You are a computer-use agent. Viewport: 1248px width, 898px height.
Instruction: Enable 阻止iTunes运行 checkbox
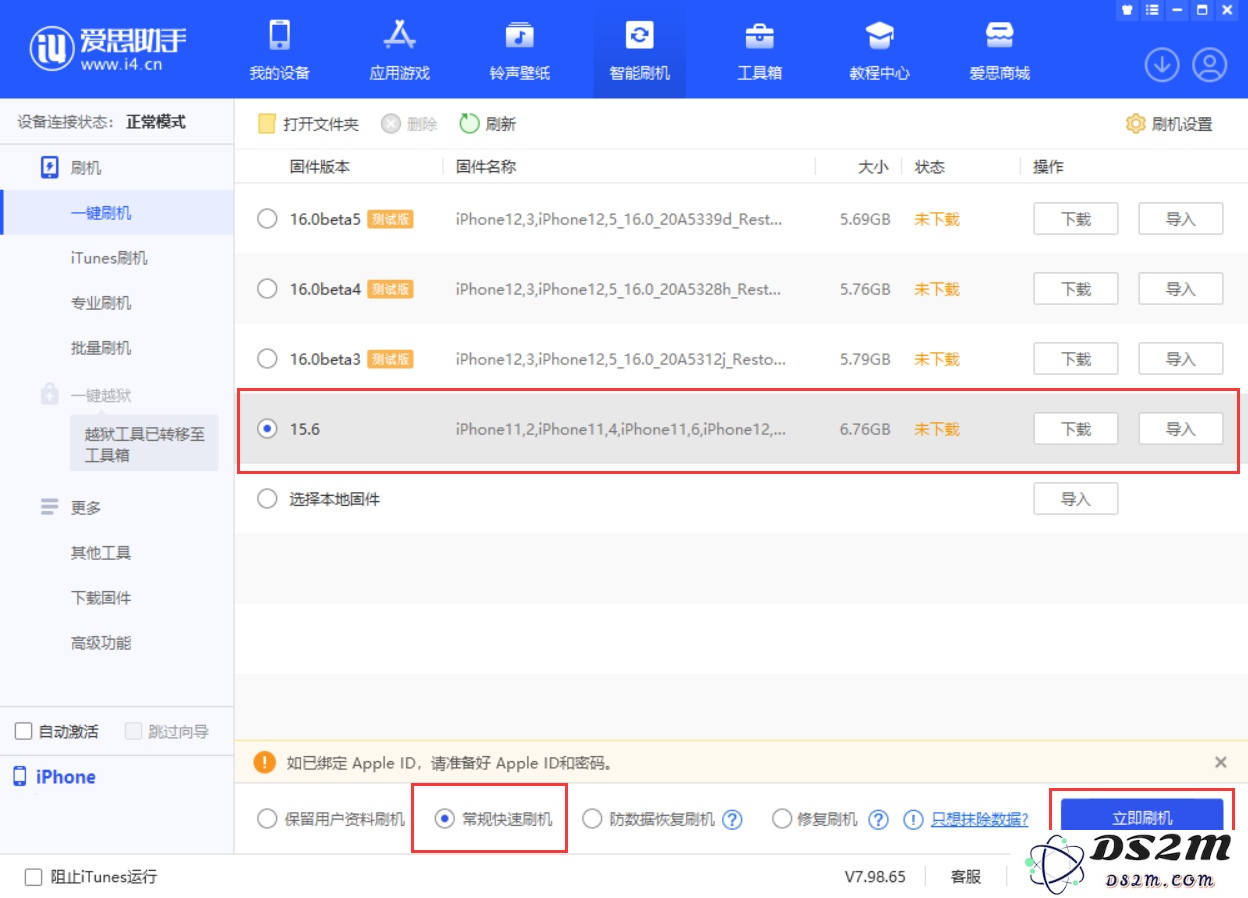pyautogui.click(x=34, y=877)
